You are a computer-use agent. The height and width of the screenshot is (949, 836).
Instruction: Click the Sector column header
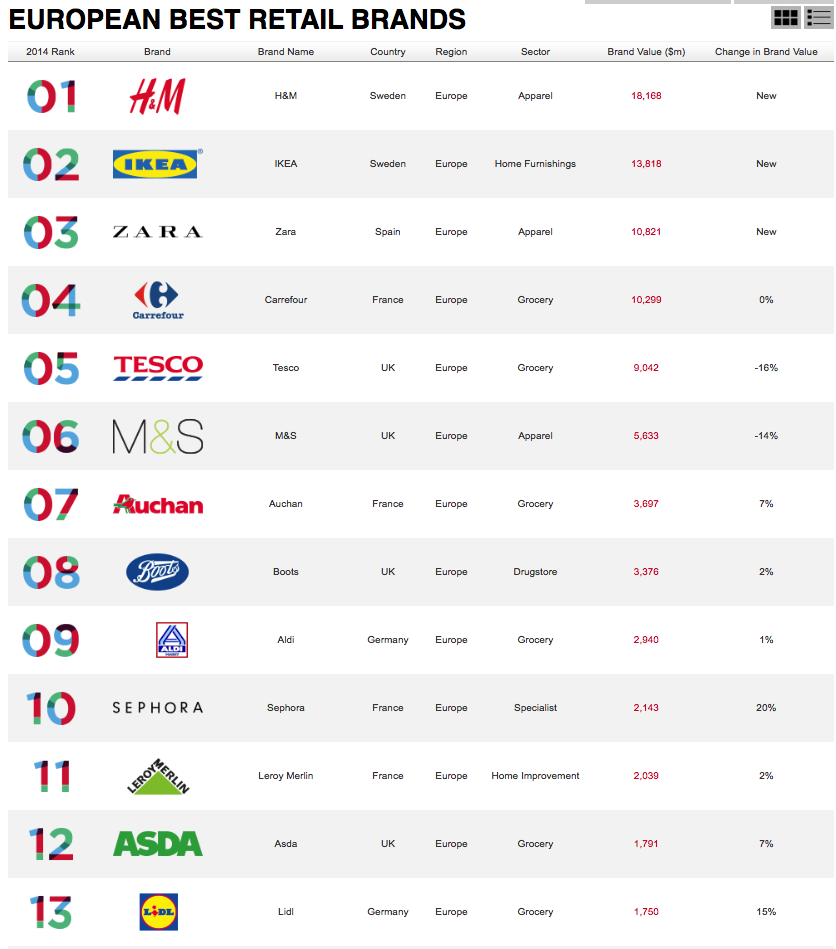(535, 52)
